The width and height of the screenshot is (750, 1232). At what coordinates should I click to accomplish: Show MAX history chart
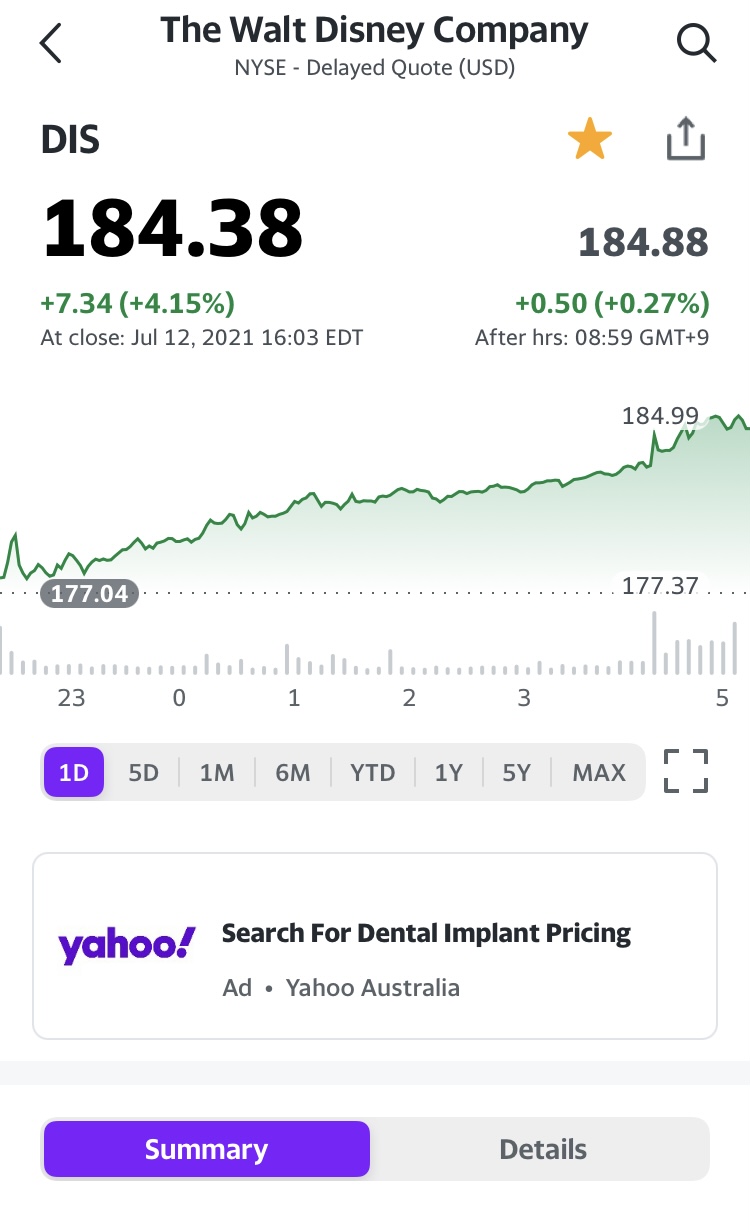[x=599, y=772]
